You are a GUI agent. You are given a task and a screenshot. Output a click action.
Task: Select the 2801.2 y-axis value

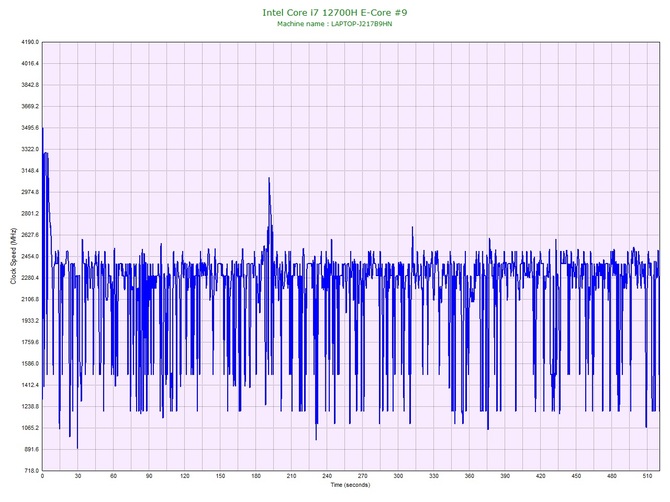point(30,214)
